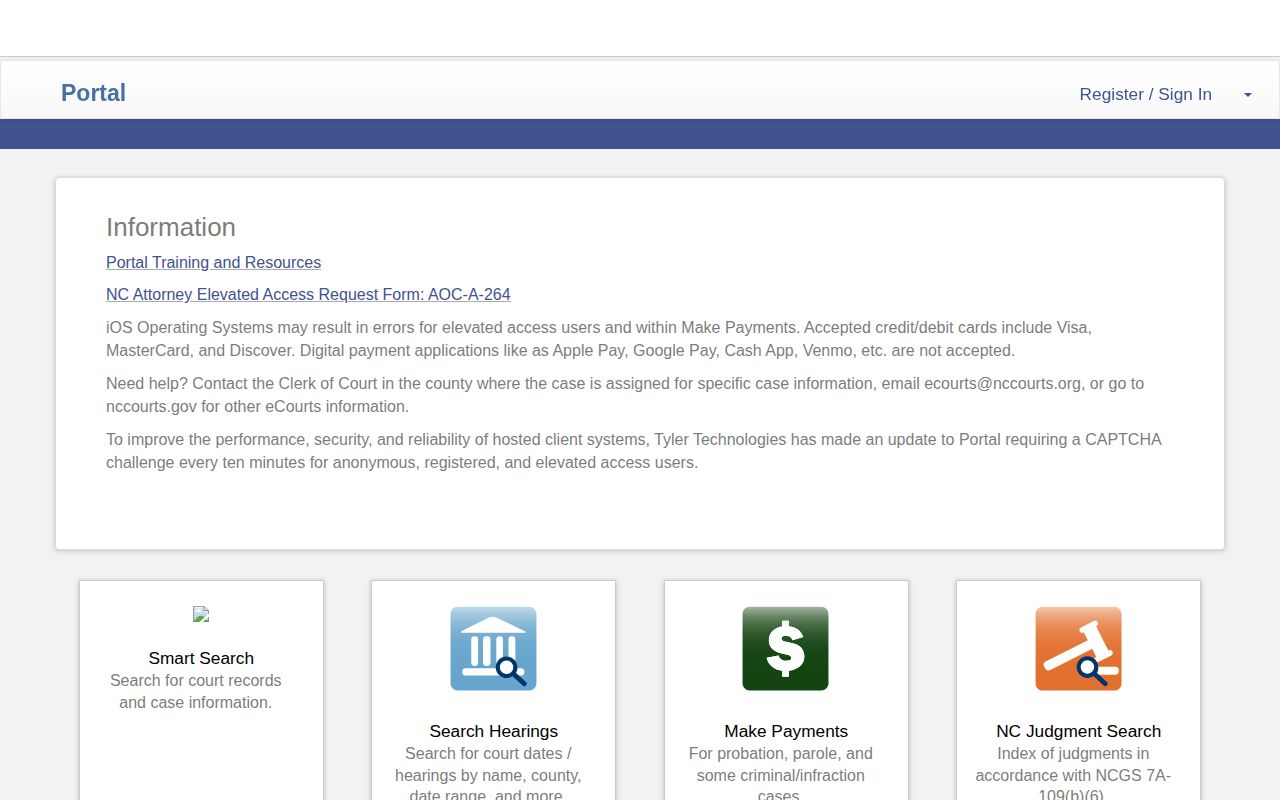Click the Information heading
Image resolution: width=1280 pixels, height=800 pixels.
click(171, 227)
